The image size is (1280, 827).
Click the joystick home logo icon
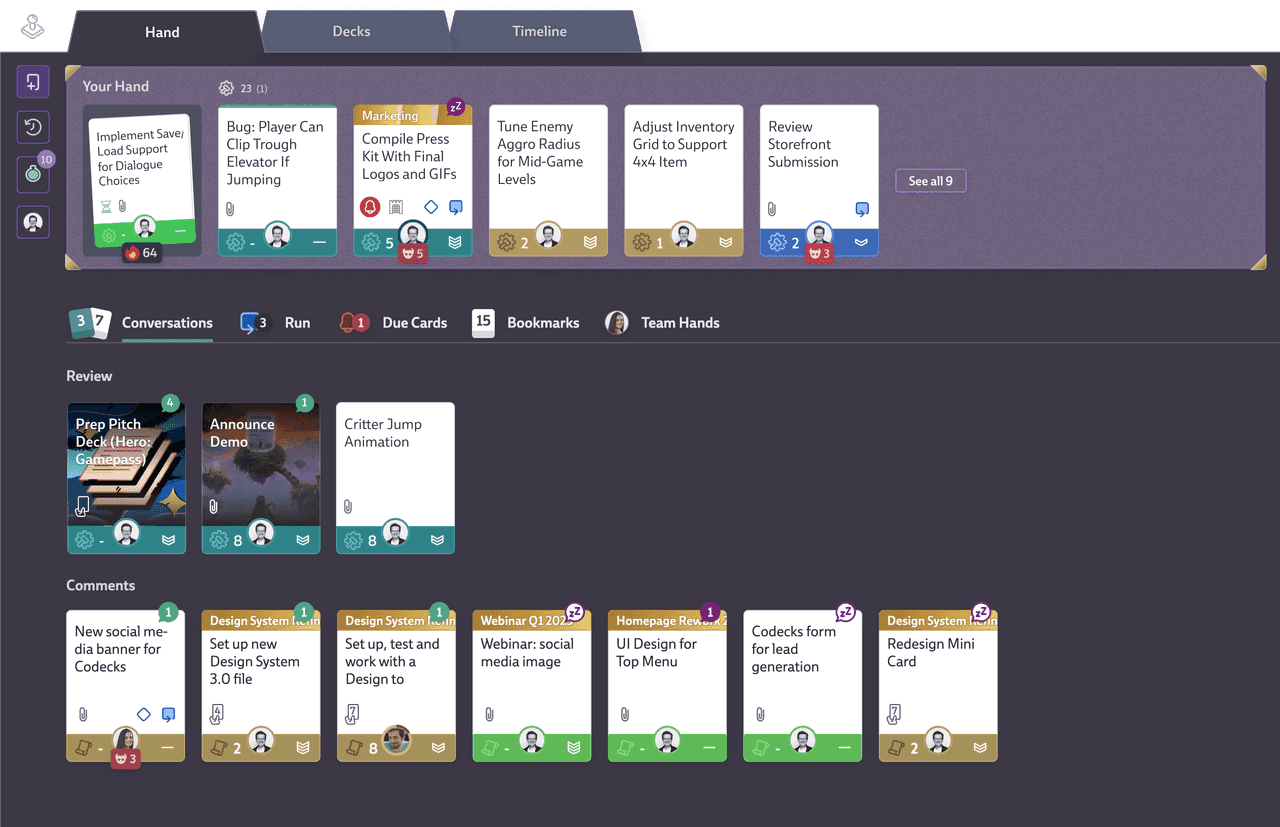point(33,27)
